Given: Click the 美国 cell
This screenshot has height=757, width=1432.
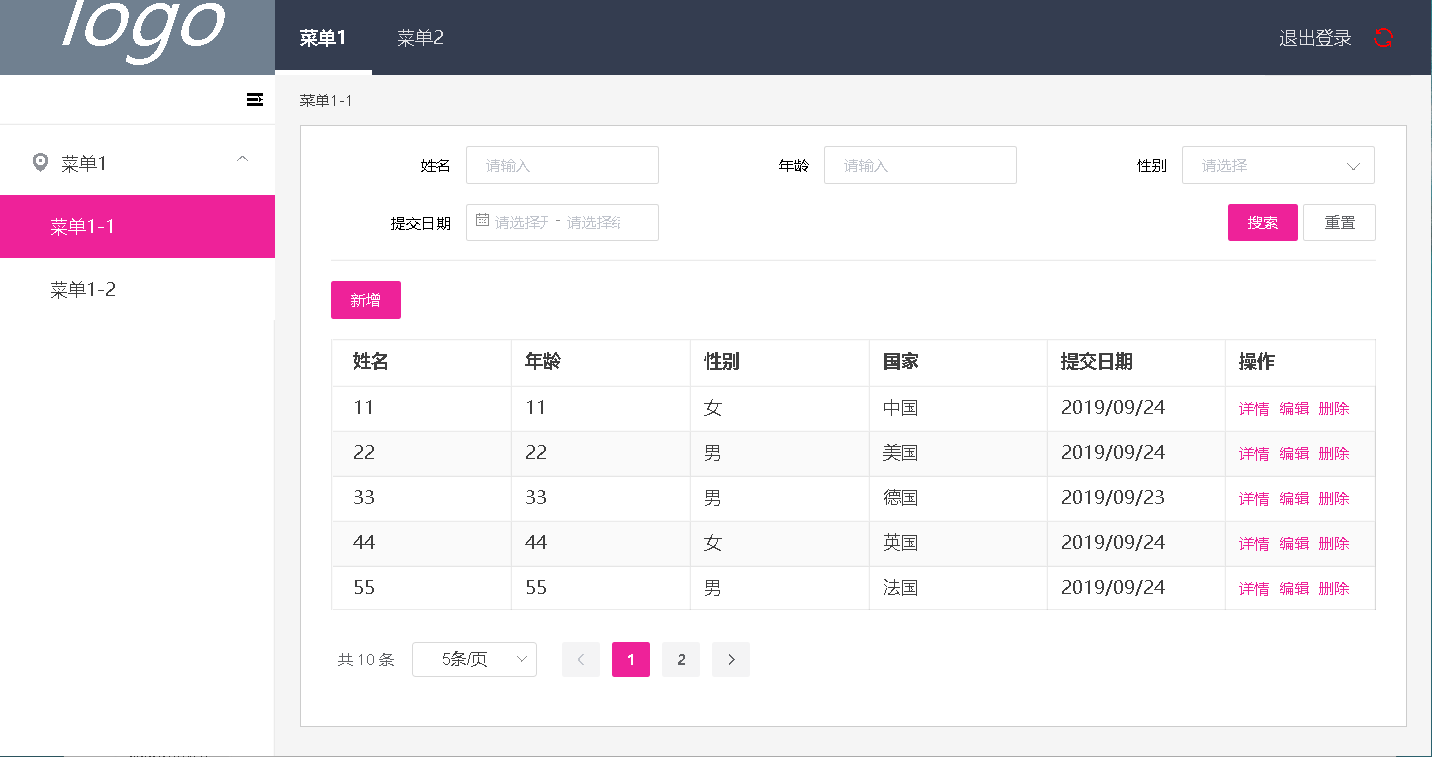Looking at the screenshot, I should click(x=958, y=453).
